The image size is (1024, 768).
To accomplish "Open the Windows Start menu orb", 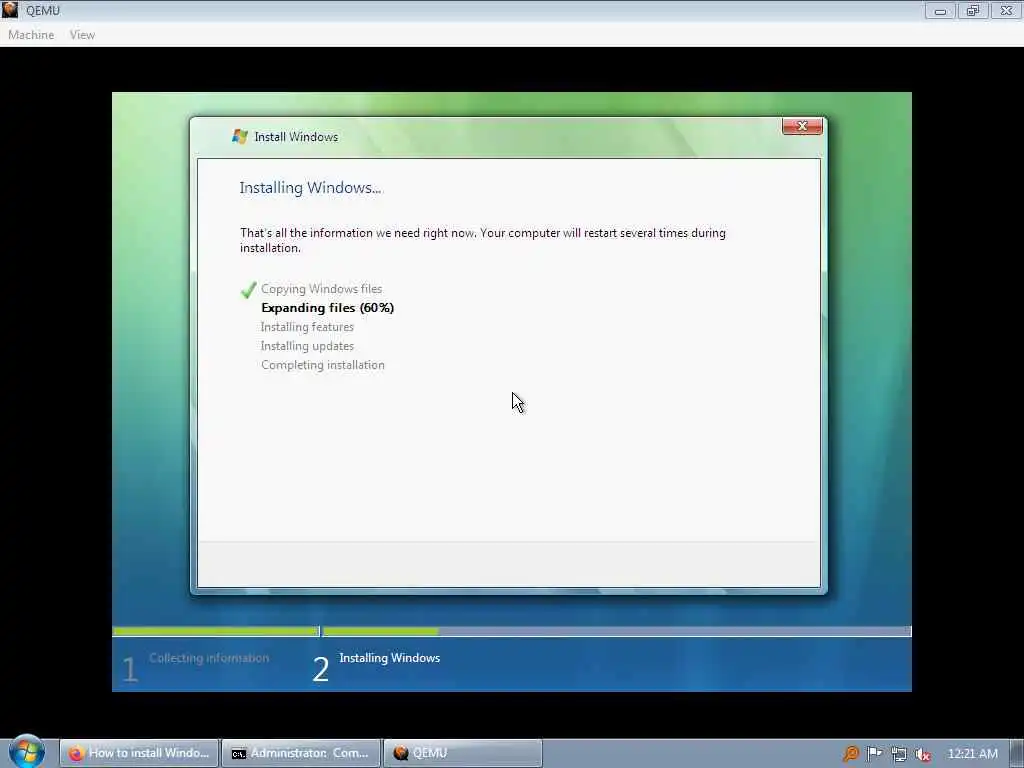I will tap(27, 752).
